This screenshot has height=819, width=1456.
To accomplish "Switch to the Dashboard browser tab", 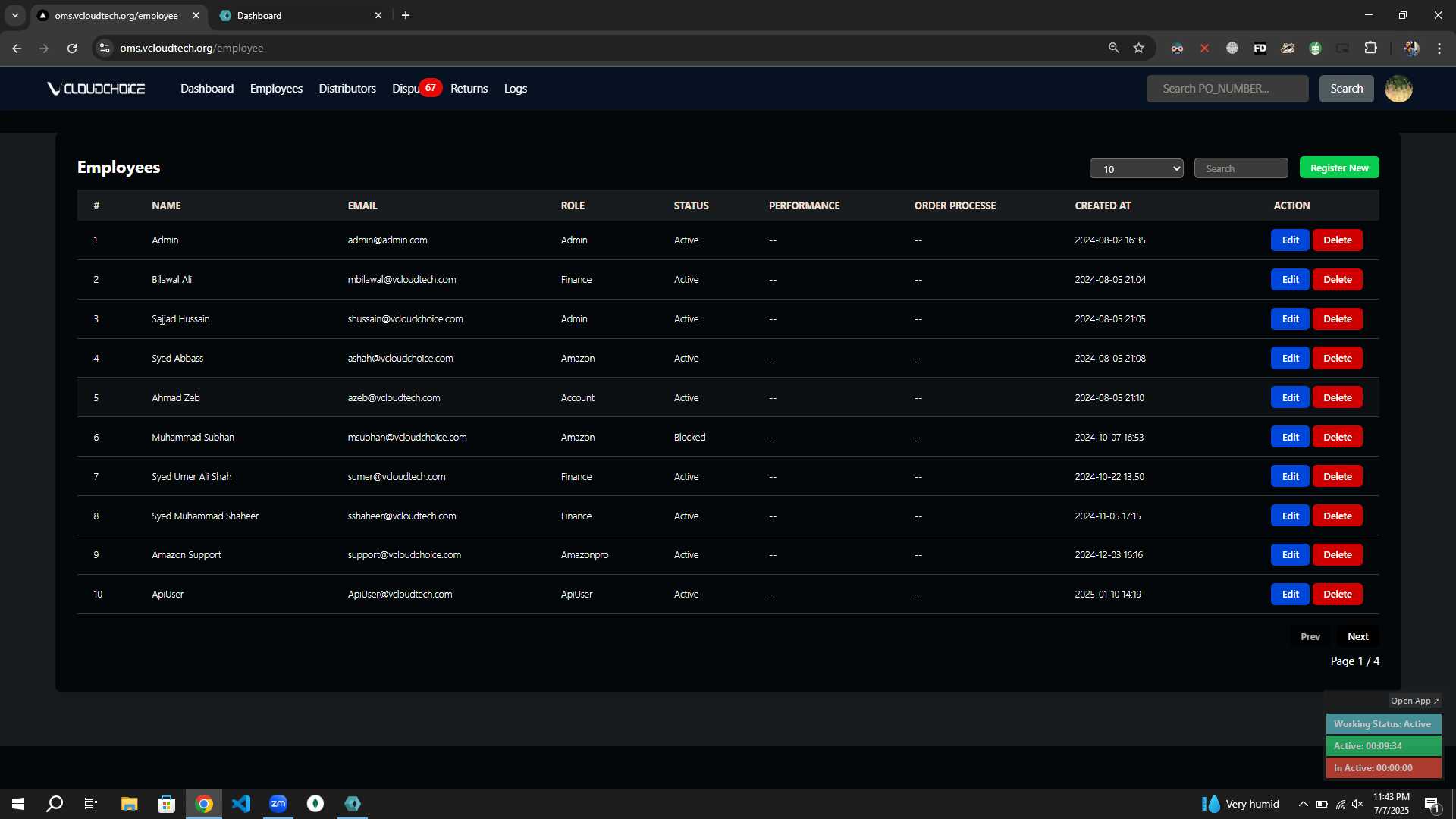I will click(x=301, y=15).
